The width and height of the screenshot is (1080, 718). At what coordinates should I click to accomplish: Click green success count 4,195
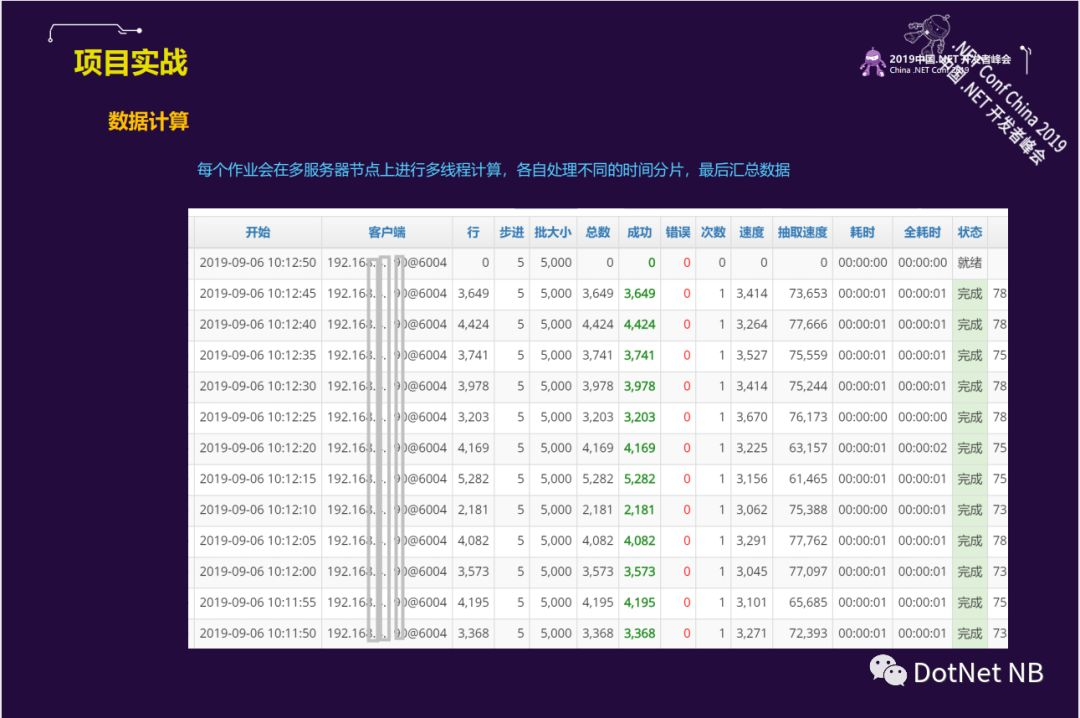639,602
